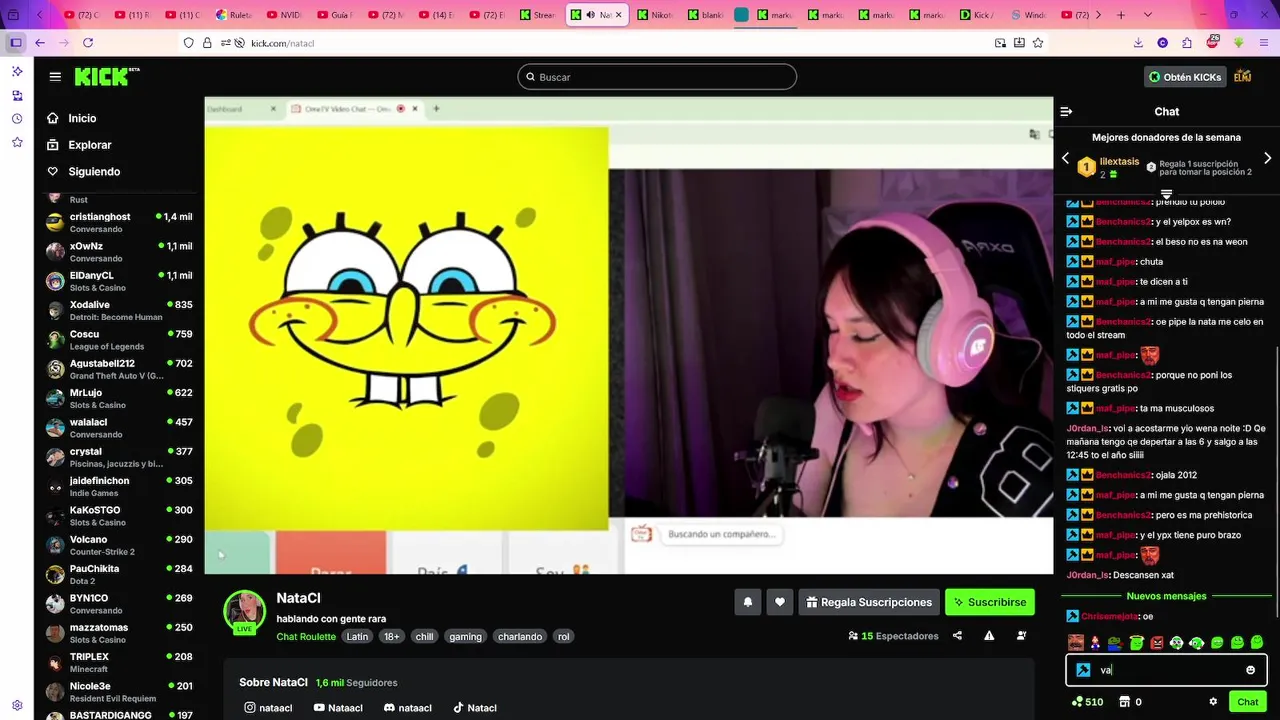Go back with browser back arrow
1280x720 pixels.
point(40,43)
